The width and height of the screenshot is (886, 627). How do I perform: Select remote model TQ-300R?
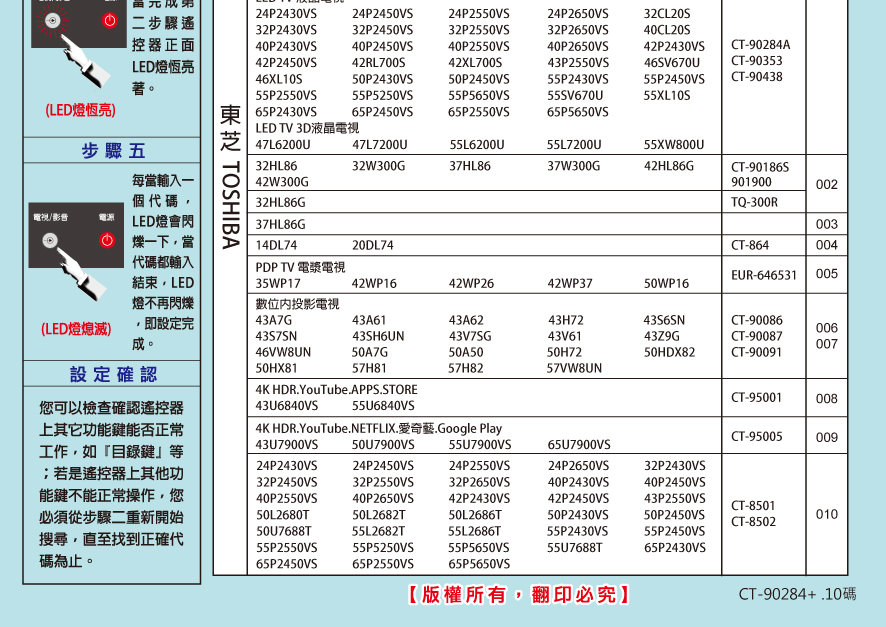coord(754,202)
